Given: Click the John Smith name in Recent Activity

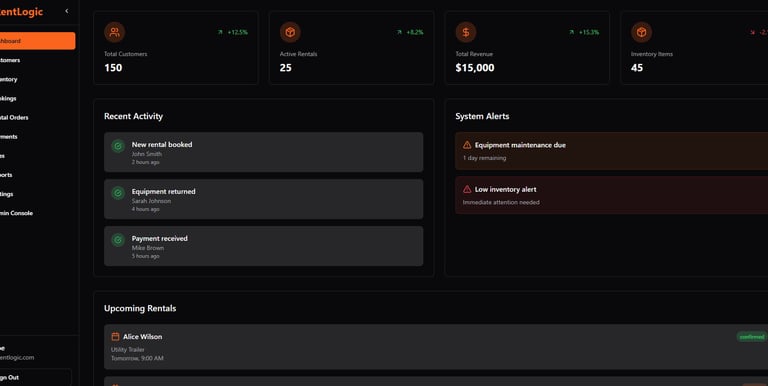Looking at the screenshot, I should pyautogui.click(x=146, y=154).
